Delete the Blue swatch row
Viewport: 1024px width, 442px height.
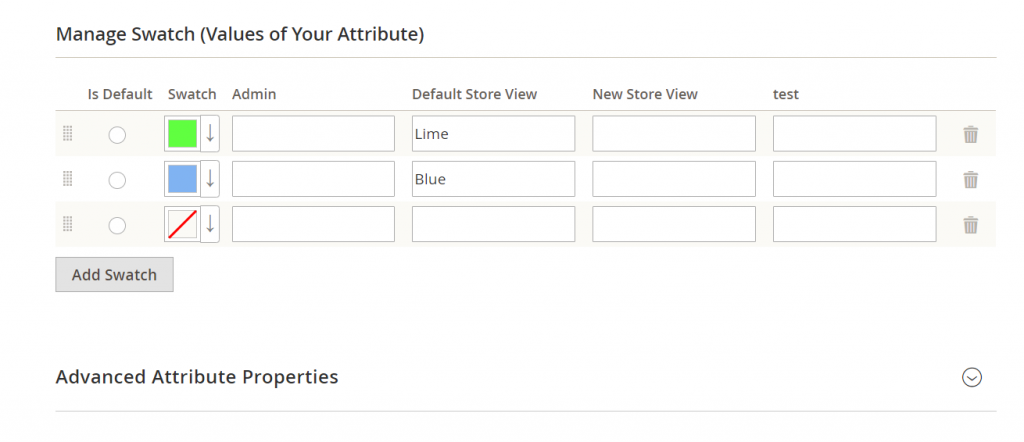click(x=970, y=180)
